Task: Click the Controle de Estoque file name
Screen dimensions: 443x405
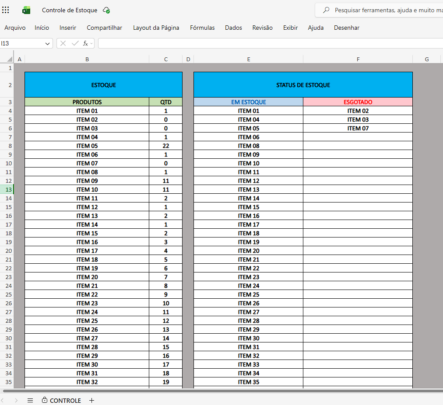Action: (x=69, y=10)
